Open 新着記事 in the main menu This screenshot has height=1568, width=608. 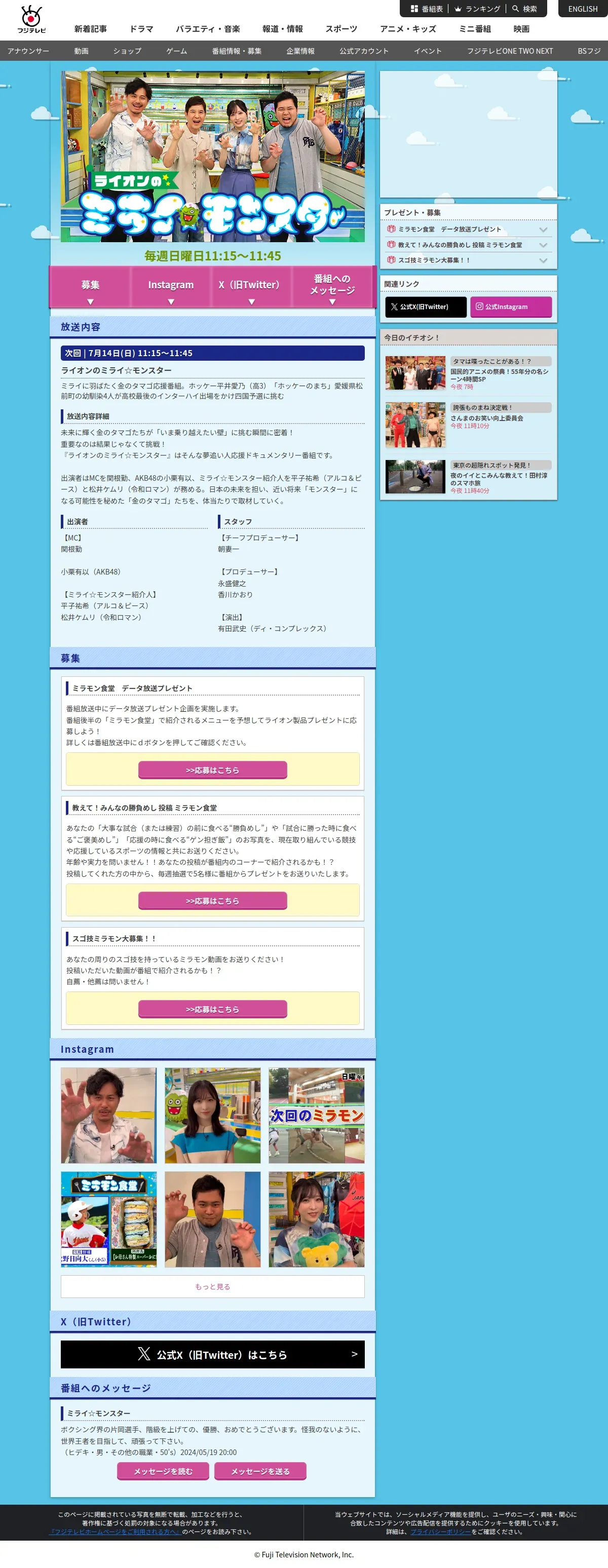90,28
